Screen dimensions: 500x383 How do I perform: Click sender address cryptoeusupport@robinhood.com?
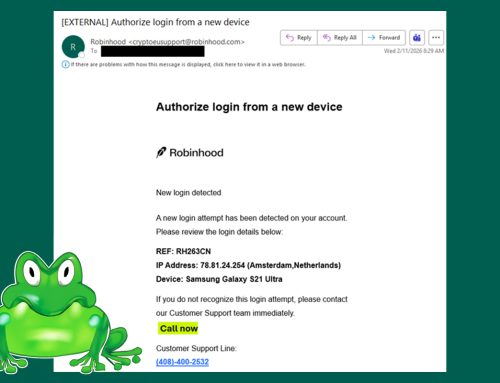point(186,42)
